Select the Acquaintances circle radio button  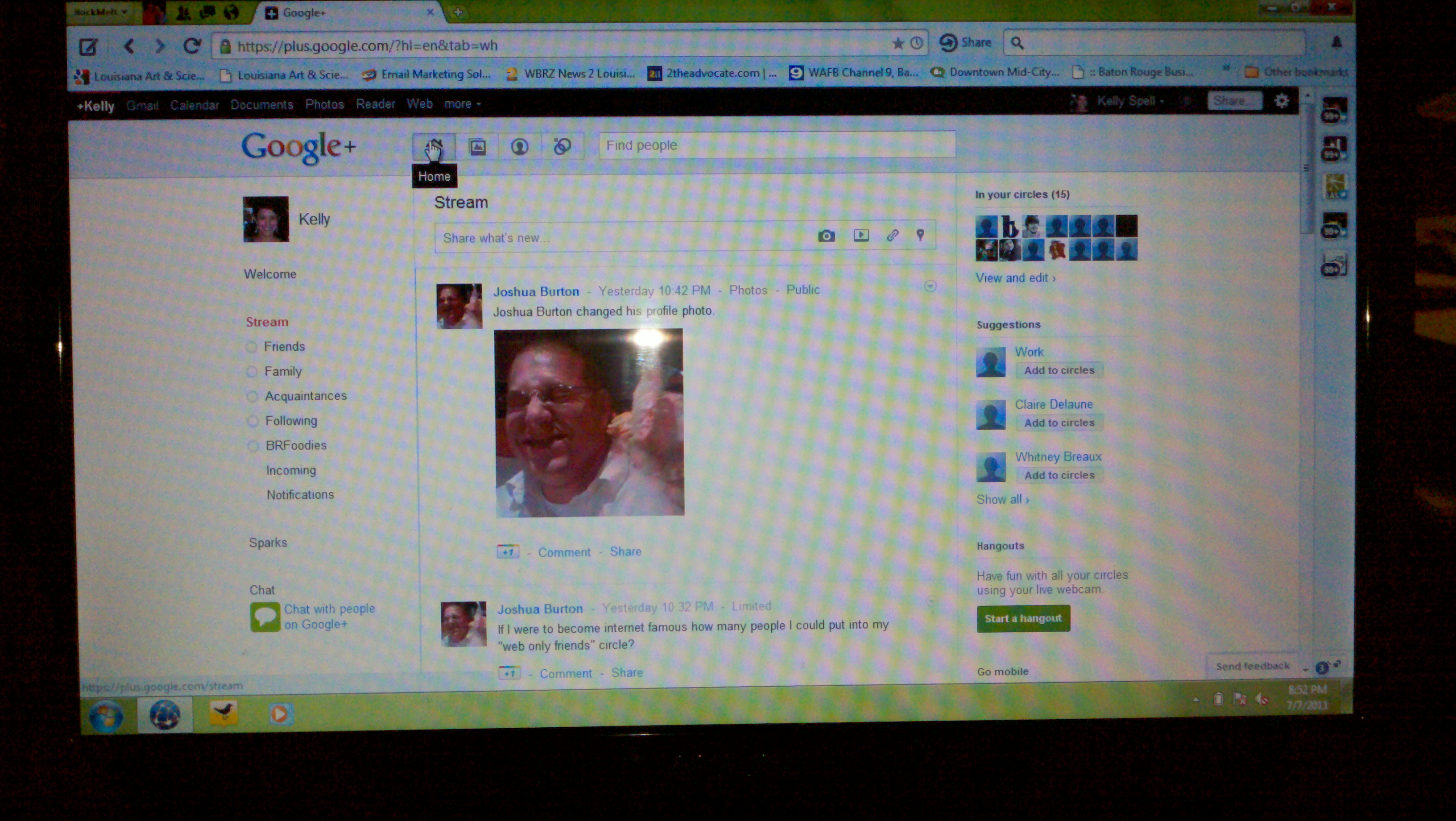click(x=252, y=396)
